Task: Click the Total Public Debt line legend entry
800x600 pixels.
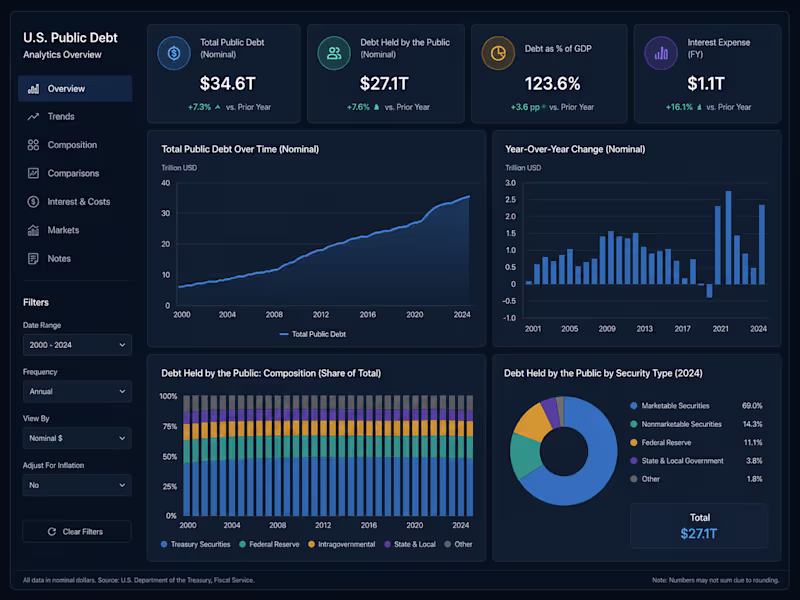Action: (x=313, y=334)
